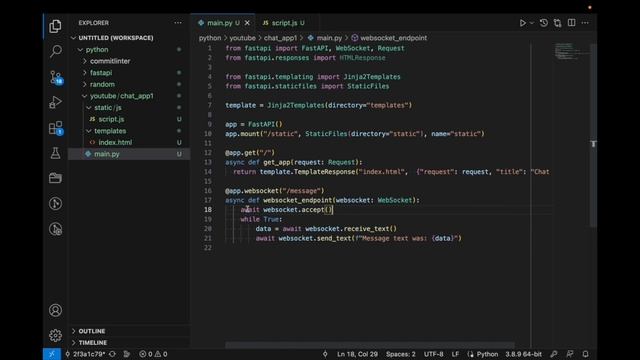Open the run options dropdown arrow

531,23
